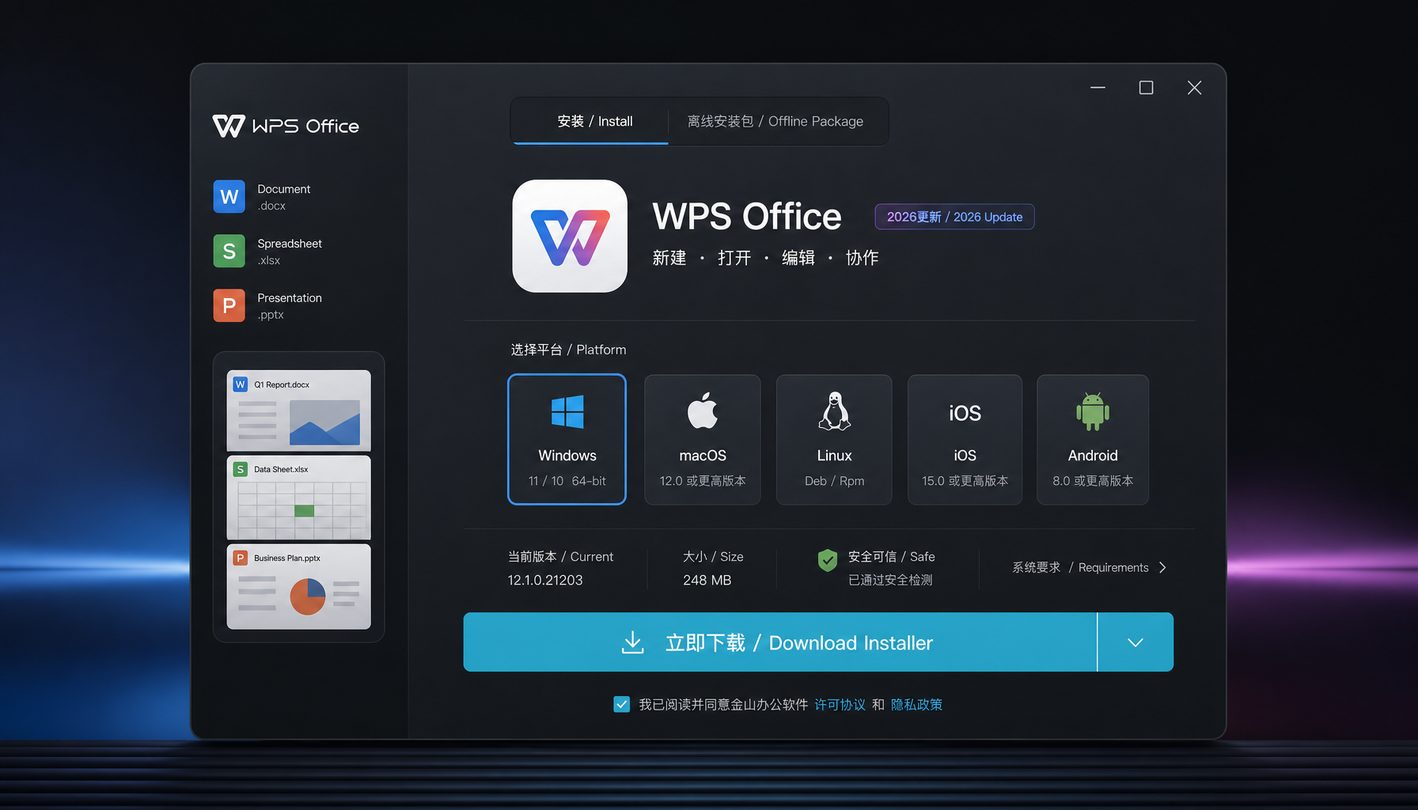This screenshot has height=810, width=1418.
Task: Click the version number 12.1.0.21203
Action: (x=545, y=580)
